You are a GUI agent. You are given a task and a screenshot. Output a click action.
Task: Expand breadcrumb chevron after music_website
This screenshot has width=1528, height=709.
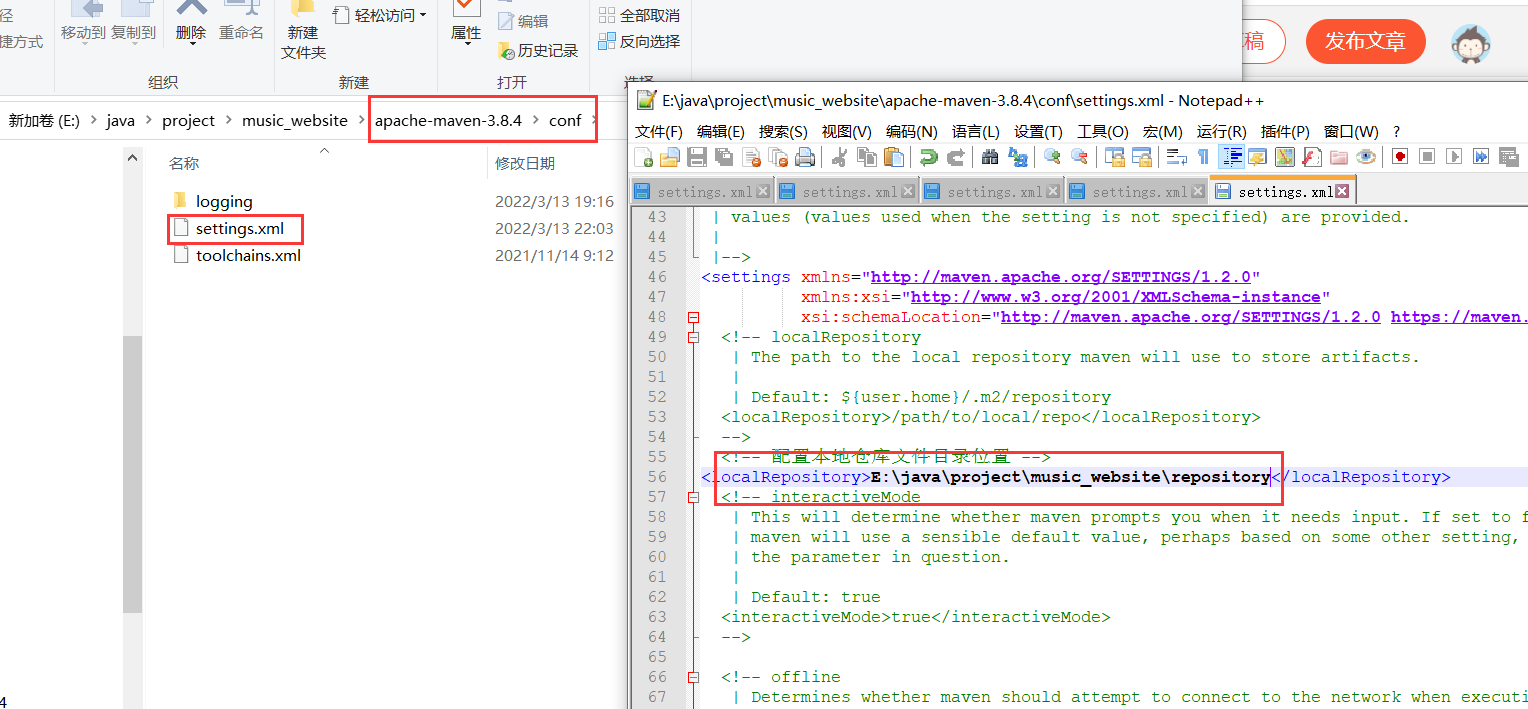pyautogui.click(x=360, y=121)
